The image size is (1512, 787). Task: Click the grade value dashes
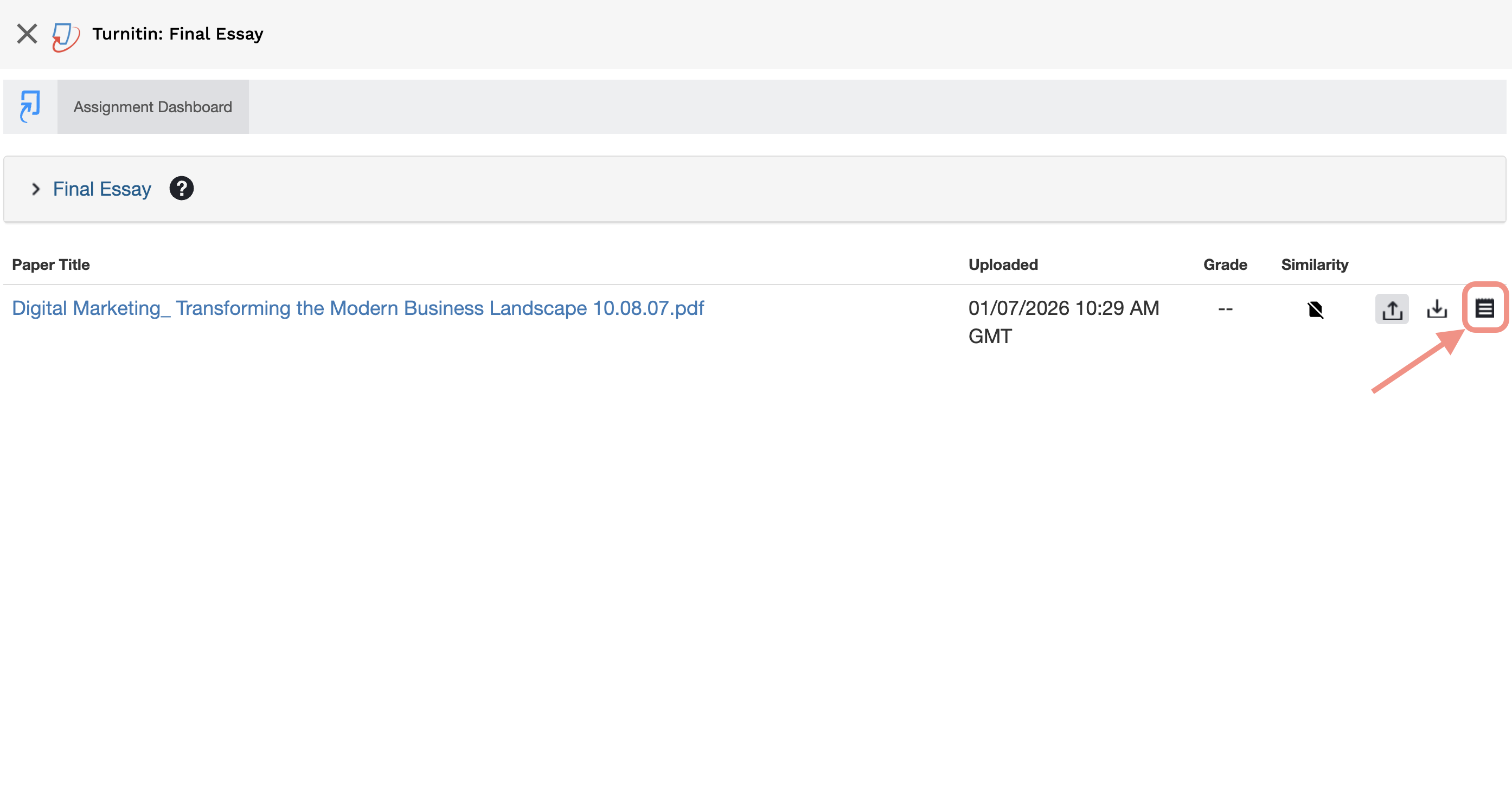(x=1225, y=309)
